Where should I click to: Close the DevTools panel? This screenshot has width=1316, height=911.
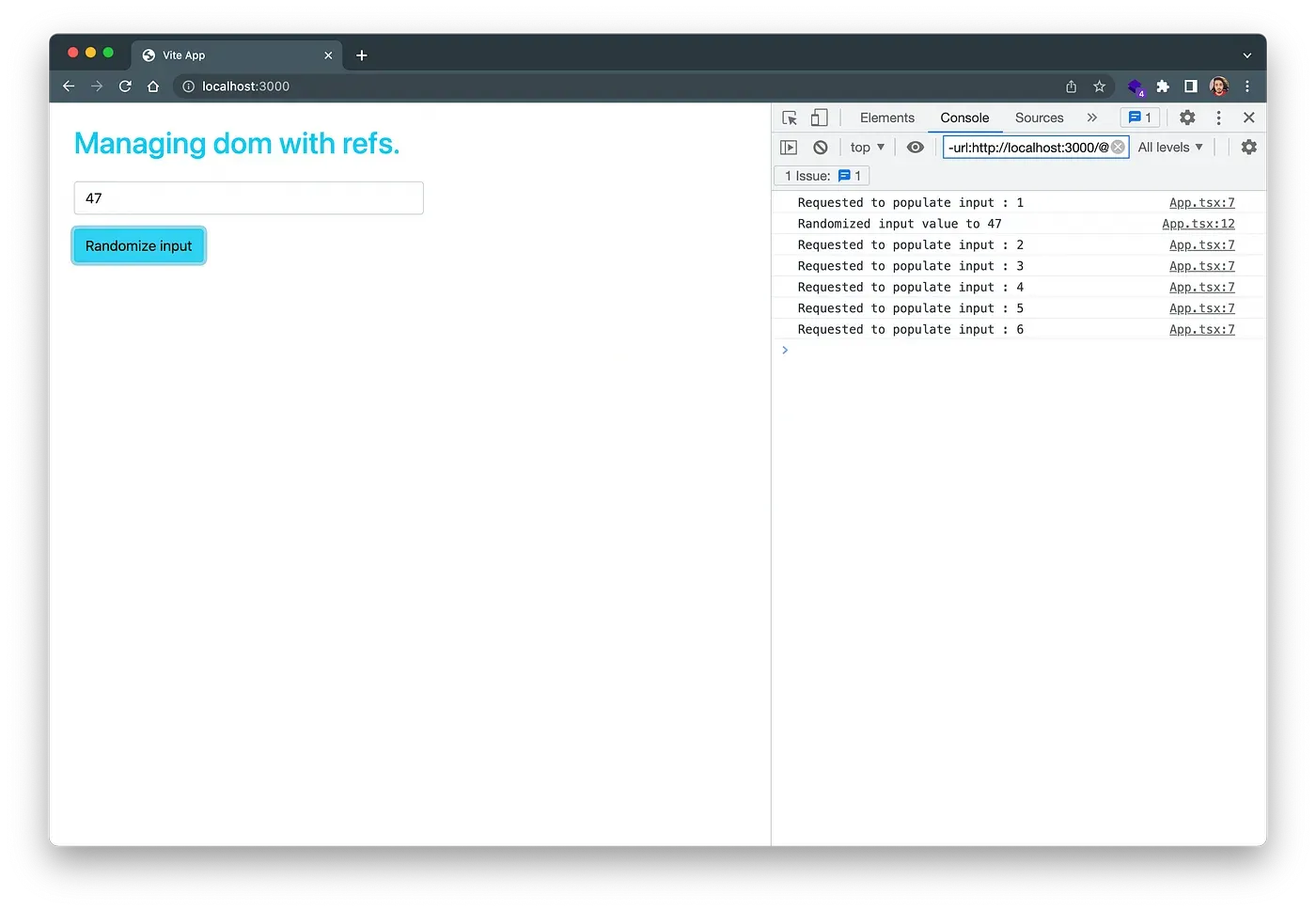point(1248,118)
